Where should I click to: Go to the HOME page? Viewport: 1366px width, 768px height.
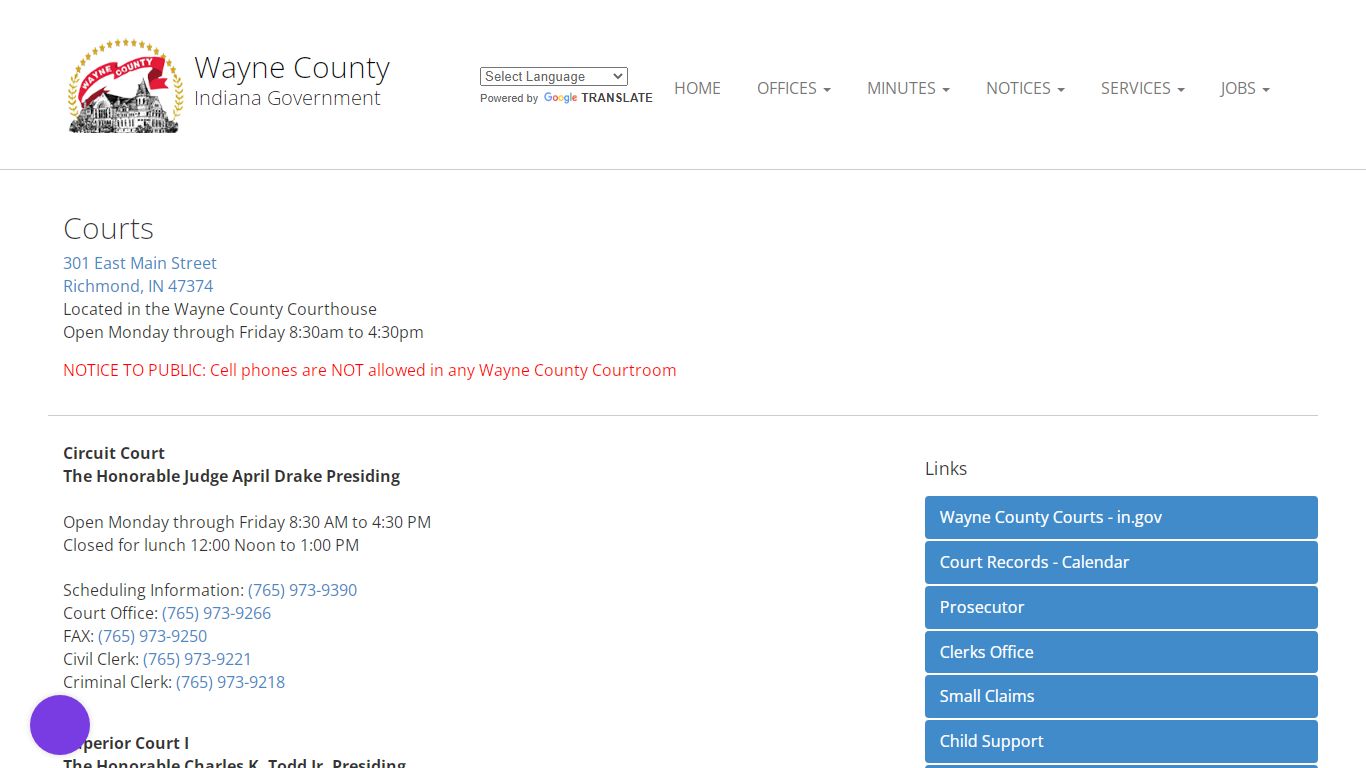coord(697,88)
